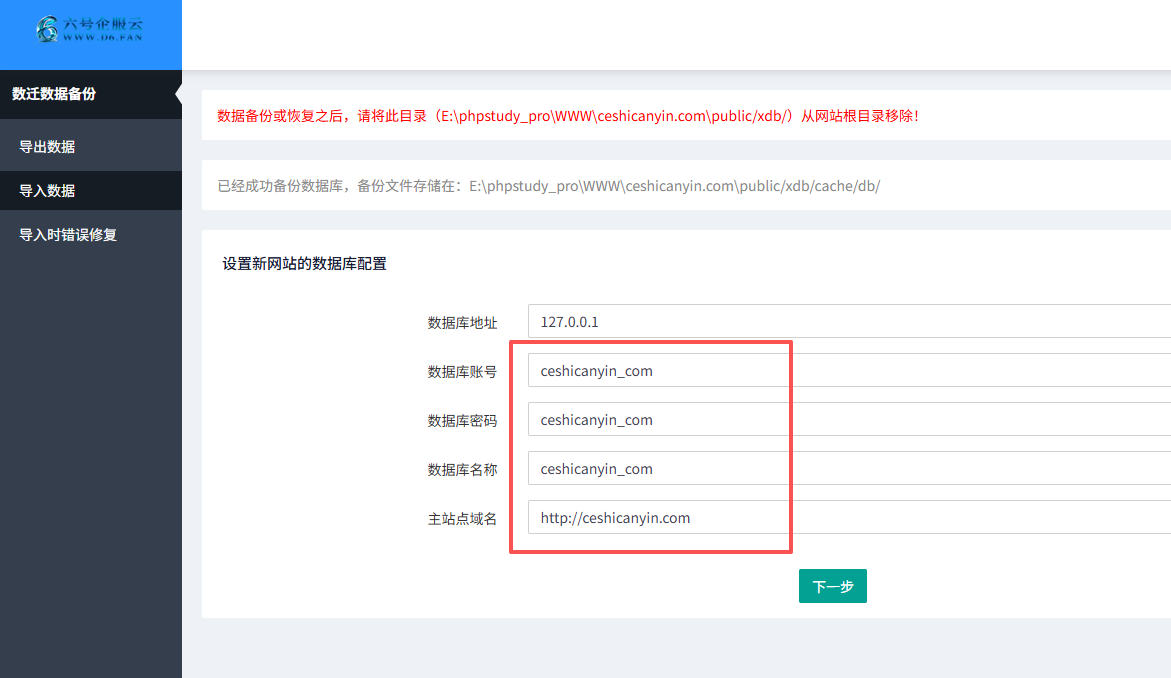Click the 六号企服云 WWW.D6.FAN logo text

coord(102,29)
